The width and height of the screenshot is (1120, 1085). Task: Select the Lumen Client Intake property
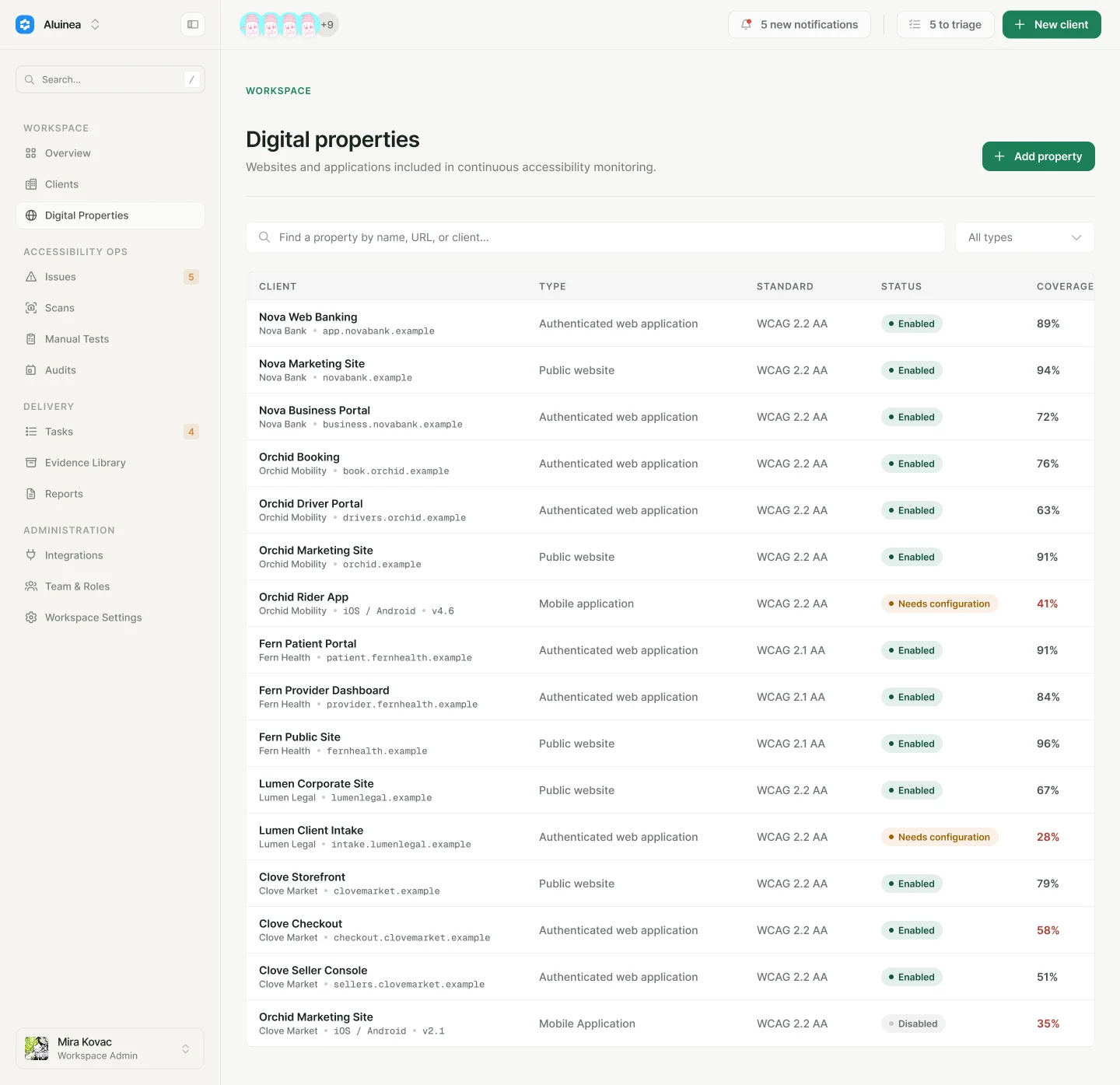[x=670, y=837]
